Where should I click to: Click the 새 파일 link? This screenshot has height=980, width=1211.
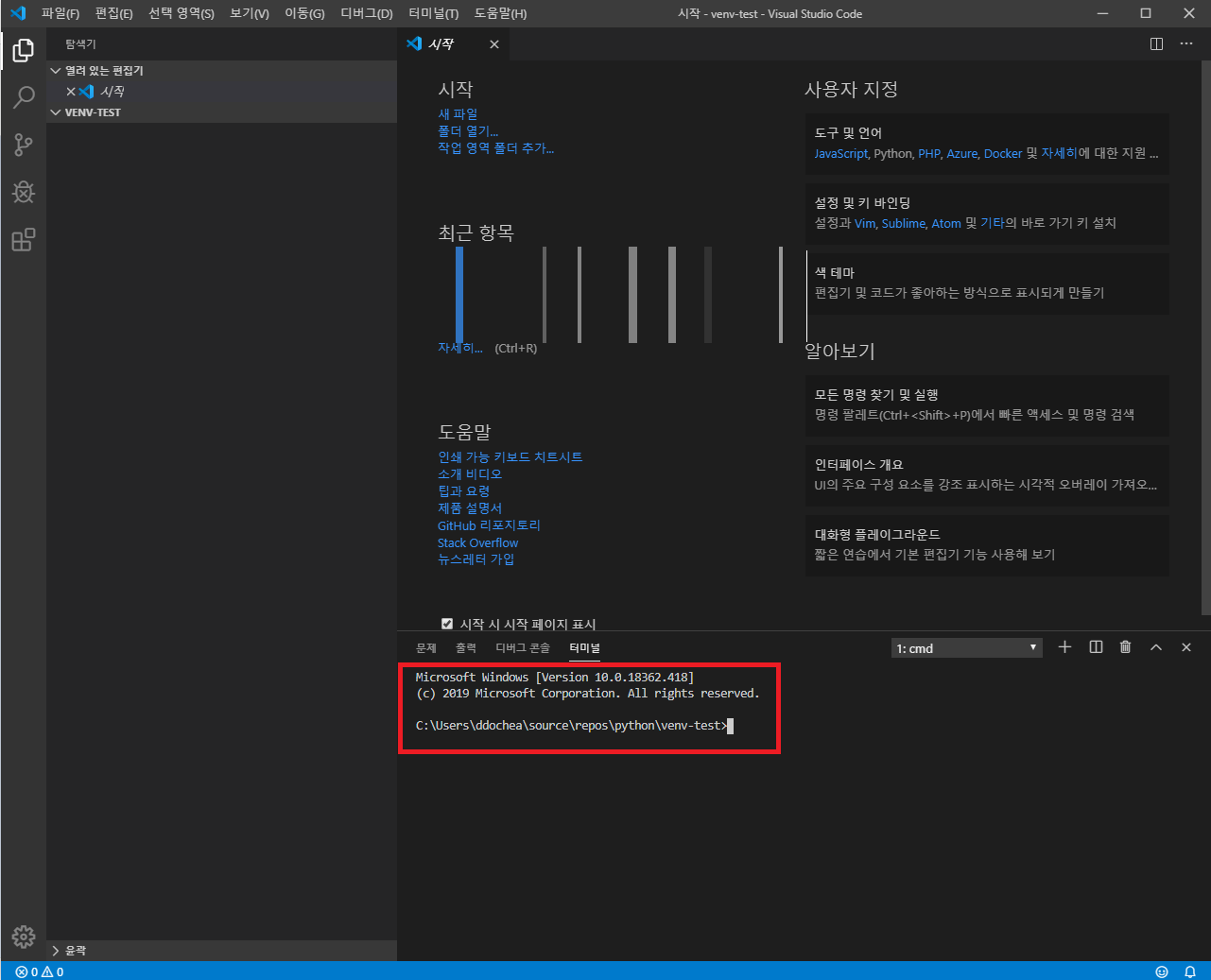[458, 114]
